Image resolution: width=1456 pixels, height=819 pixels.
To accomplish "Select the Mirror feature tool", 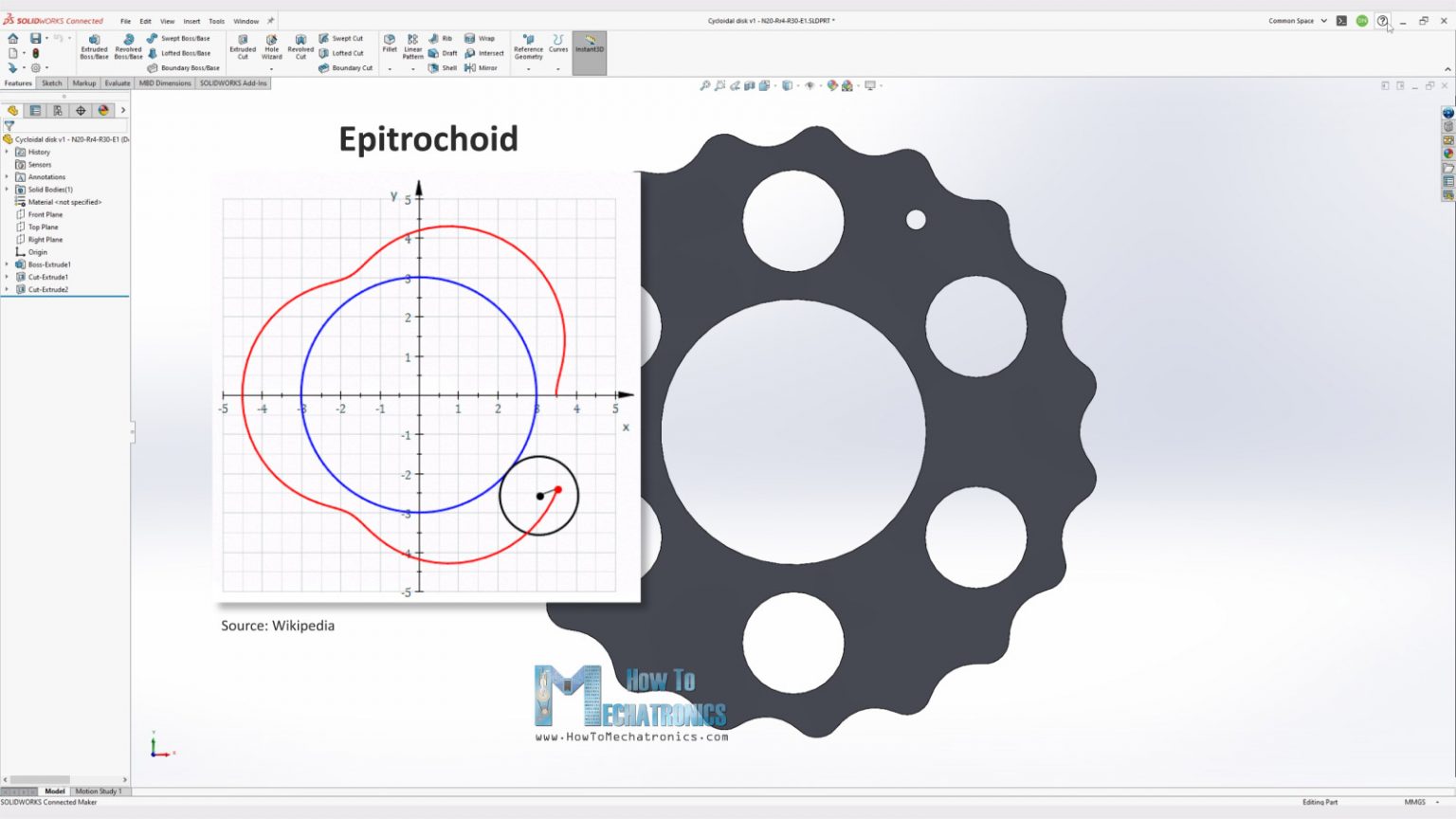I will tap(483, 67).
